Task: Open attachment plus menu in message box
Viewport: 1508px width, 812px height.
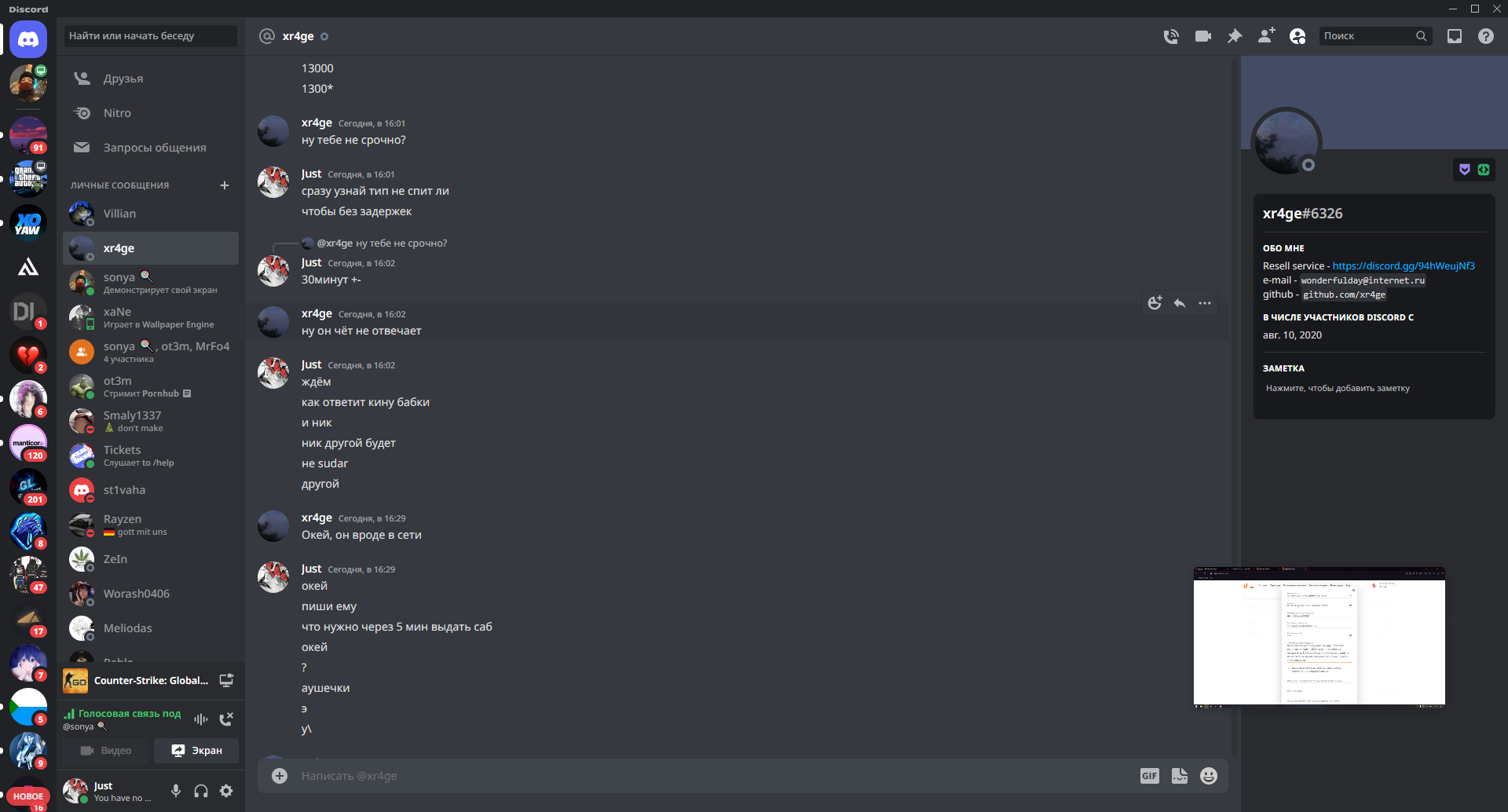Action: point(280,776)
